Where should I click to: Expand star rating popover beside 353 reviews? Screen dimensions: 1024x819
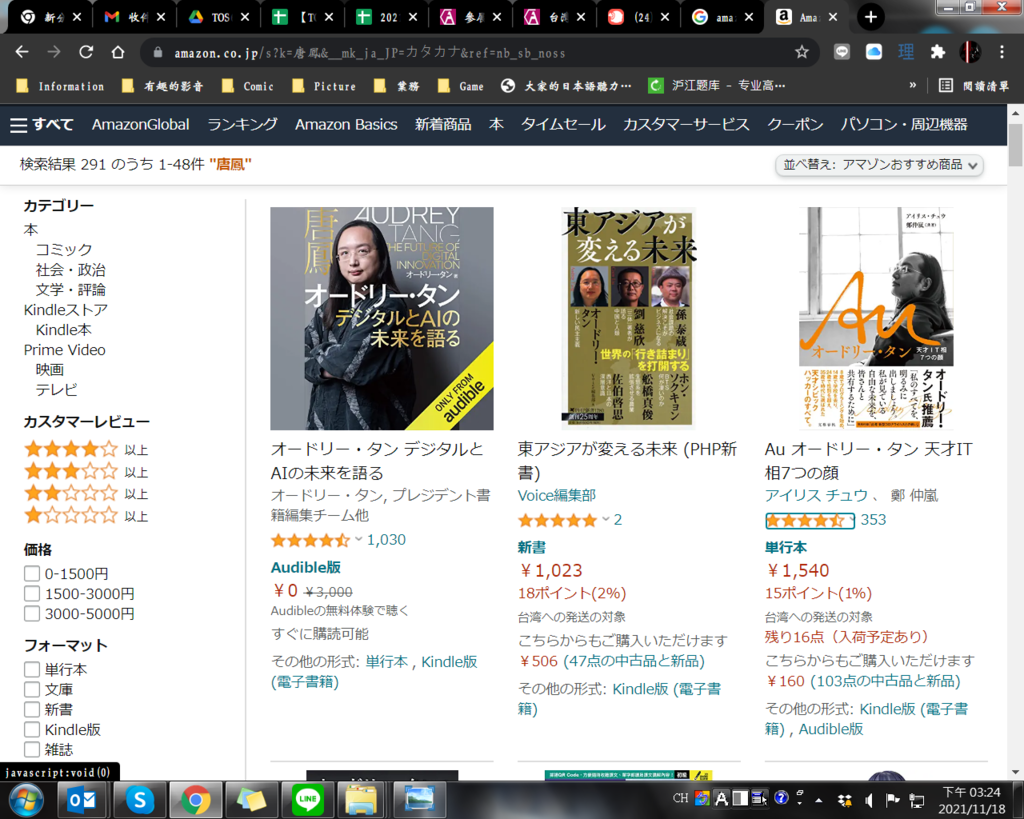tap(810, 521)
